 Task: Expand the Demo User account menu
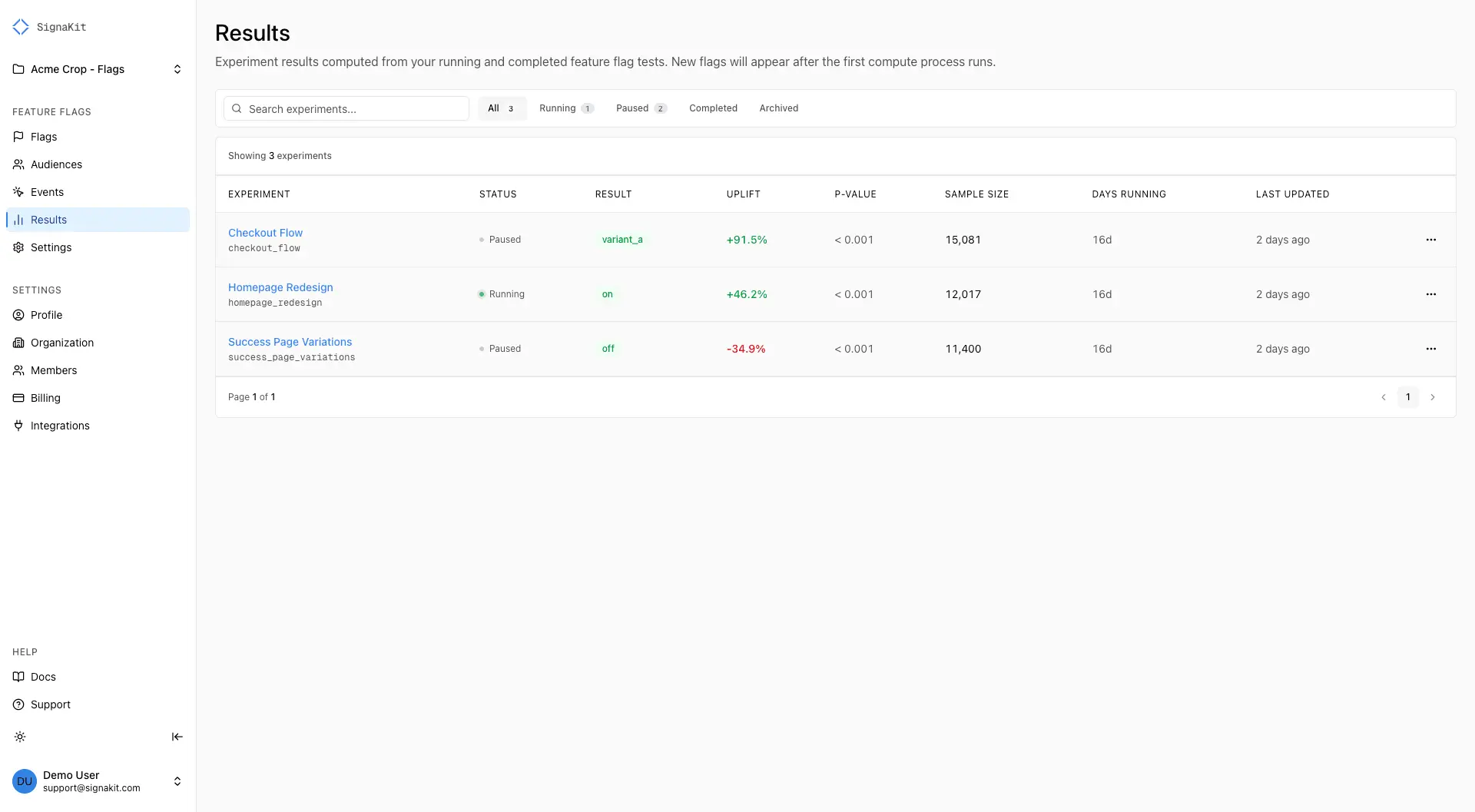click(x=98, y=781)
